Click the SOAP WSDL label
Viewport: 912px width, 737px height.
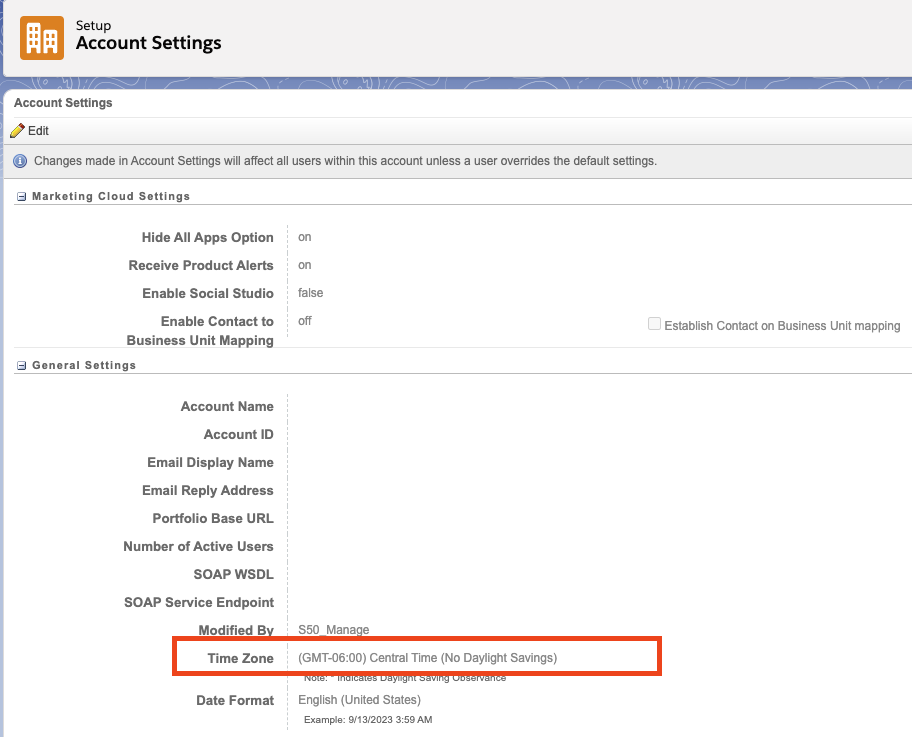pos(234,574)
